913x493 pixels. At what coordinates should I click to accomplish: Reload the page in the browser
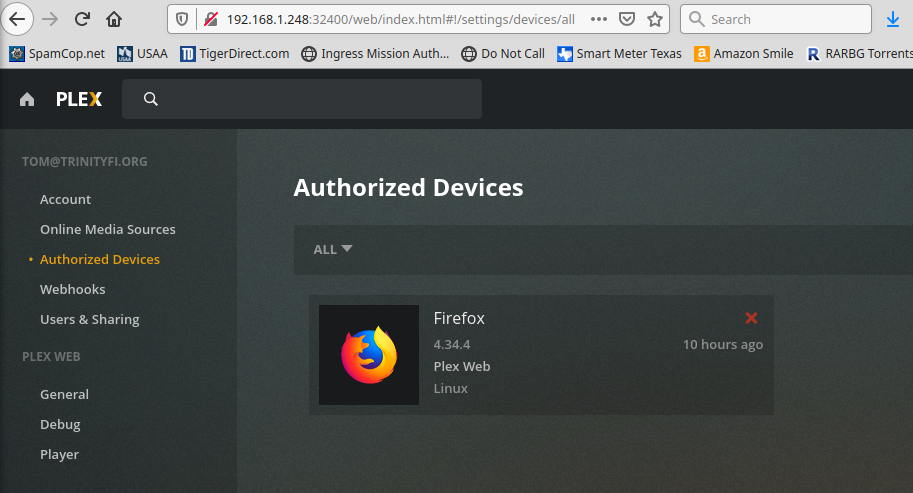[82, 19]
